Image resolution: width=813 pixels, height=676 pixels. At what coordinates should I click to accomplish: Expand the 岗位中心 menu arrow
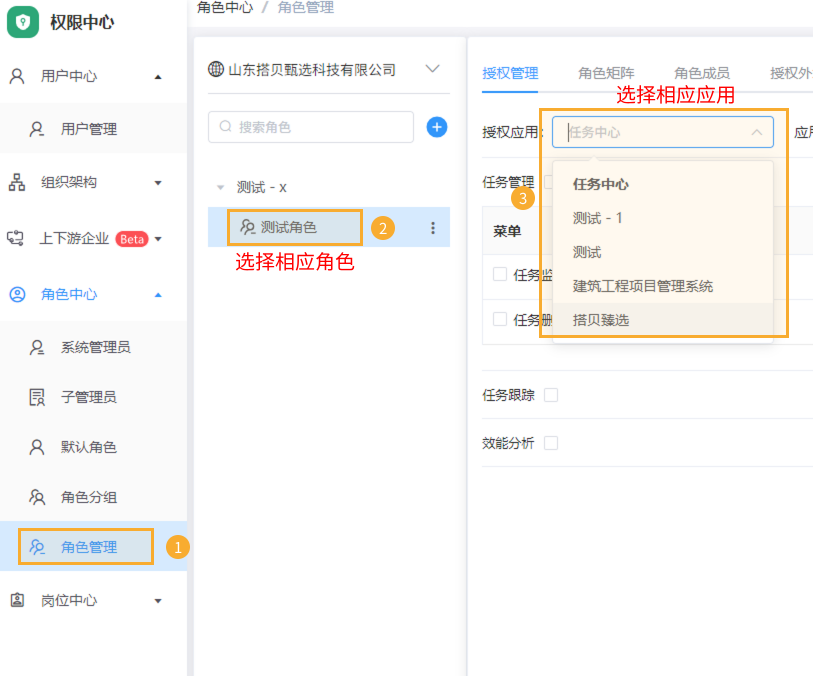tap(158, 601)
